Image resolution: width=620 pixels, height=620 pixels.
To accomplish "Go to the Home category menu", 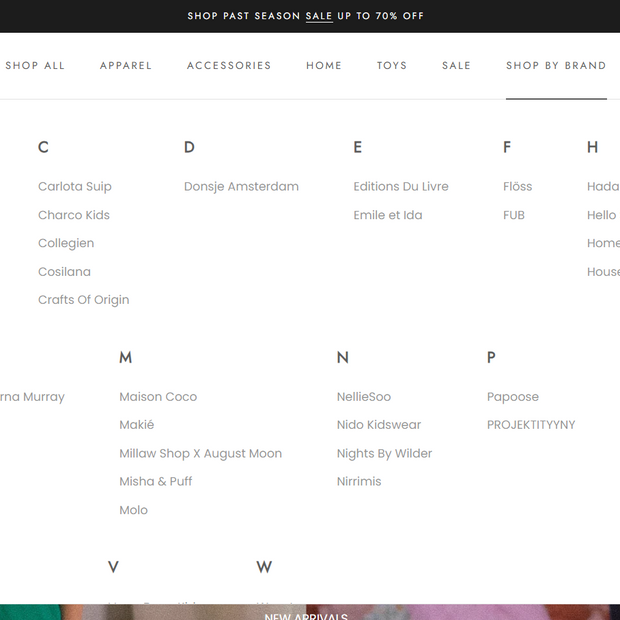I will pyautogui.click(x=324, y=66).
